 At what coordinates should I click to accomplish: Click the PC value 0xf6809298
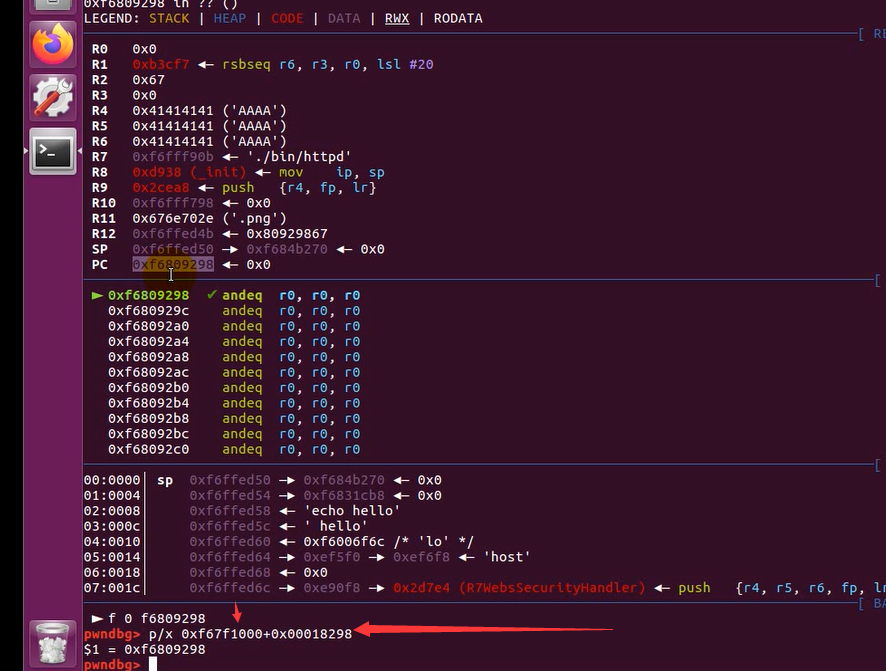coord(173,264)
